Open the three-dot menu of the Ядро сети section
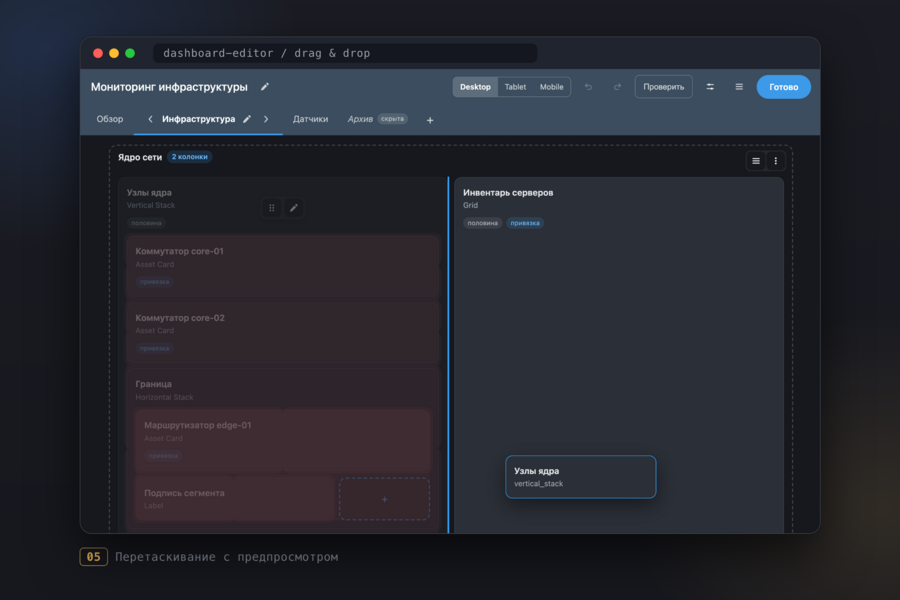Image resolution: width=900 pixels, height=600 pixels. (x=775, y=161)
